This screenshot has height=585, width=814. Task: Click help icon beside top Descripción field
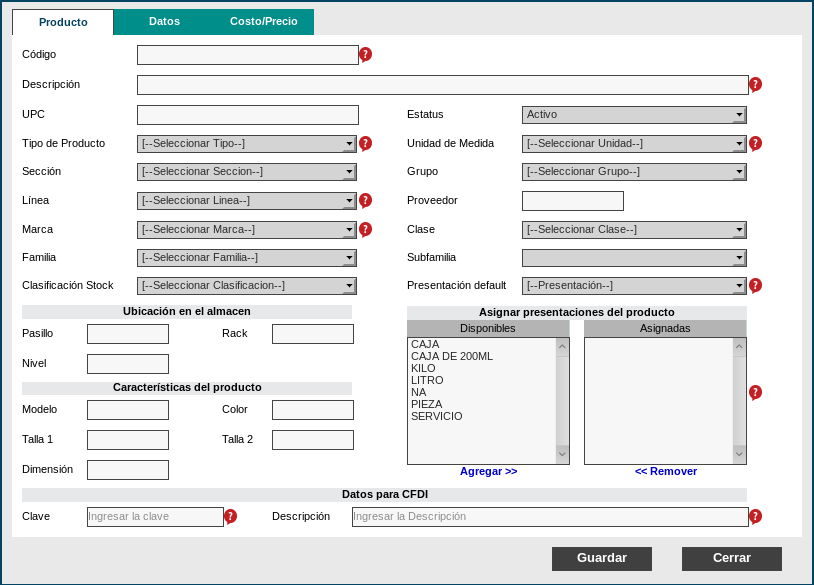pyautogui.click(x=755, y=84)
